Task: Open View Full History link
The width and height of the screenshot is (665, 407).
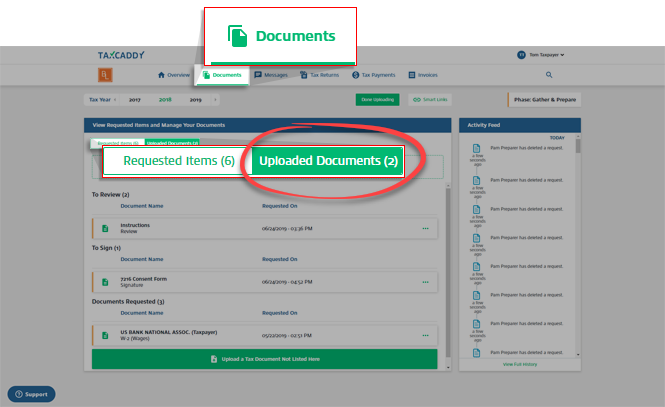Action: [x=520, y=364]
